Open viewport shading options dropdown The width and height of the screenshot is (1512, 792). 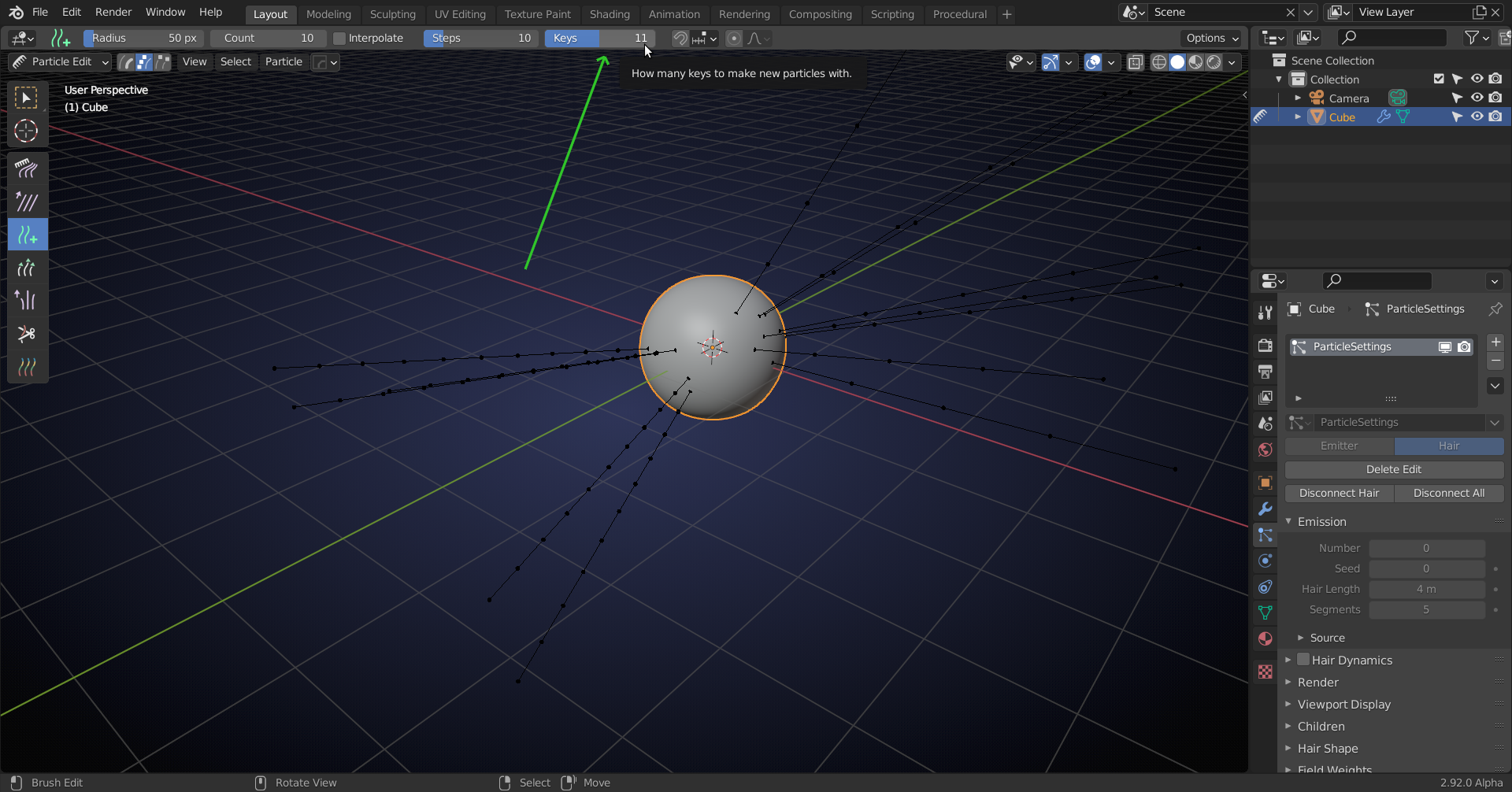(x=1232, y=62)
